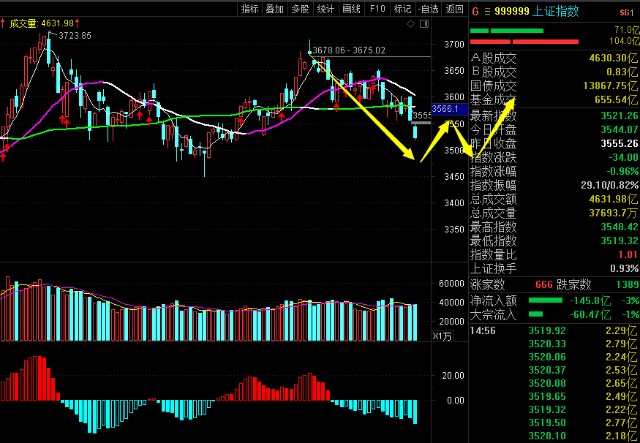Screen dimensions: 640x443
Task: Click the blue 3566.1 price axis tag
Action: click(x=445, y=108)
